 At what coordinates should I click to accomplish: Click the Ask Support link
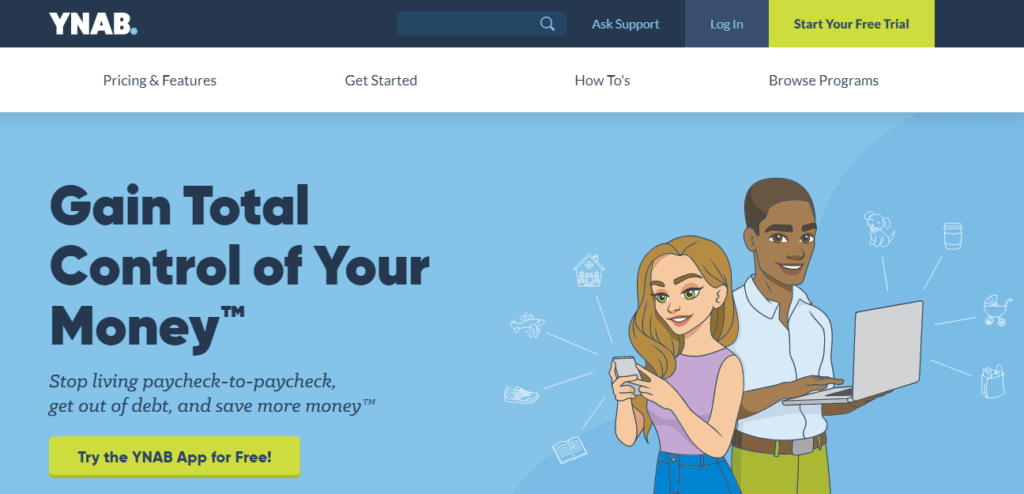coord(626,24)
